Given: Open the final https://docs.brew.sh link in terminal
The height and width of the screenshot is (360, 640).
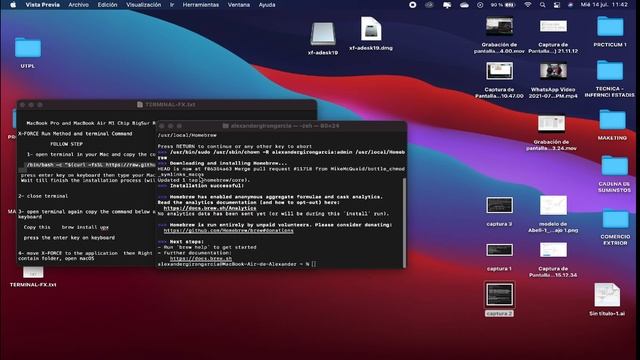Looking at the screenshot, I should (201, 258).
